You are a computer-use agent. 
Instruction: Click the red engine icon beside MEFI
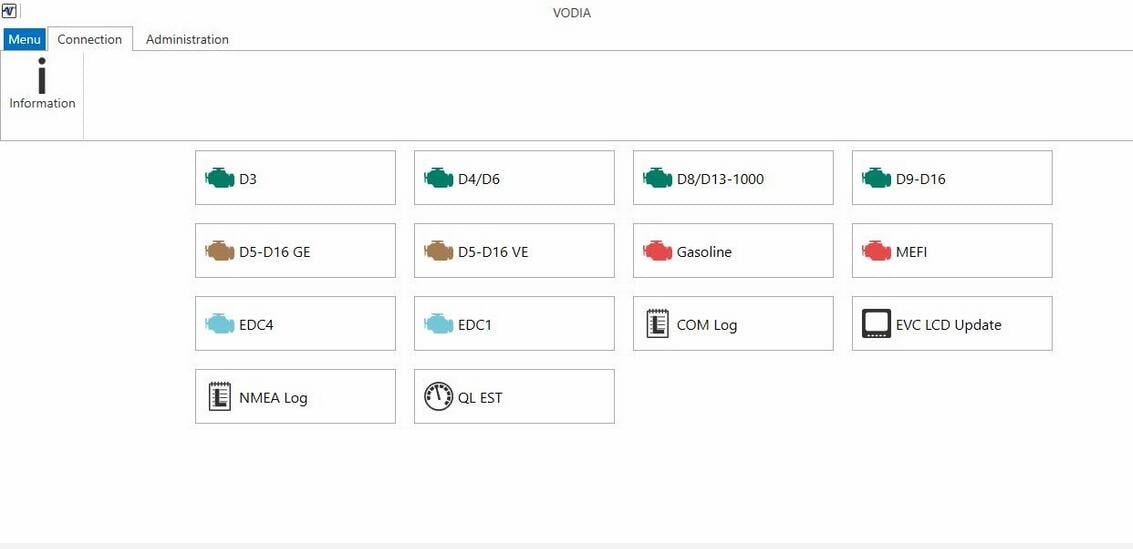click(x=876, y=251)
